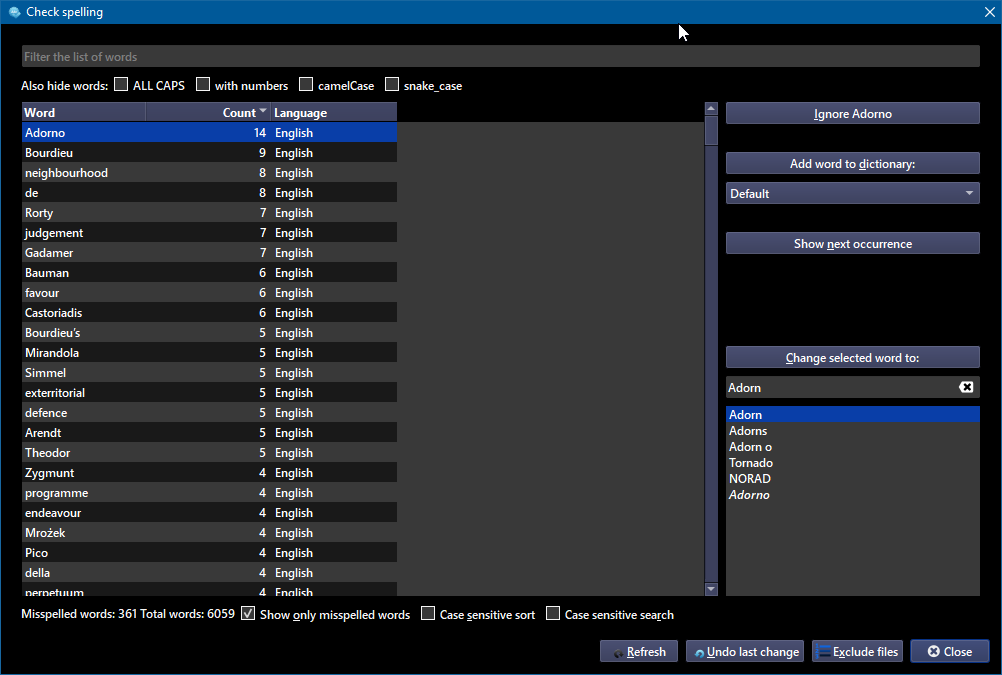Select suggestion Tornado
The height and width of the screenshot is (675, 1002).
tap(852, 463)
